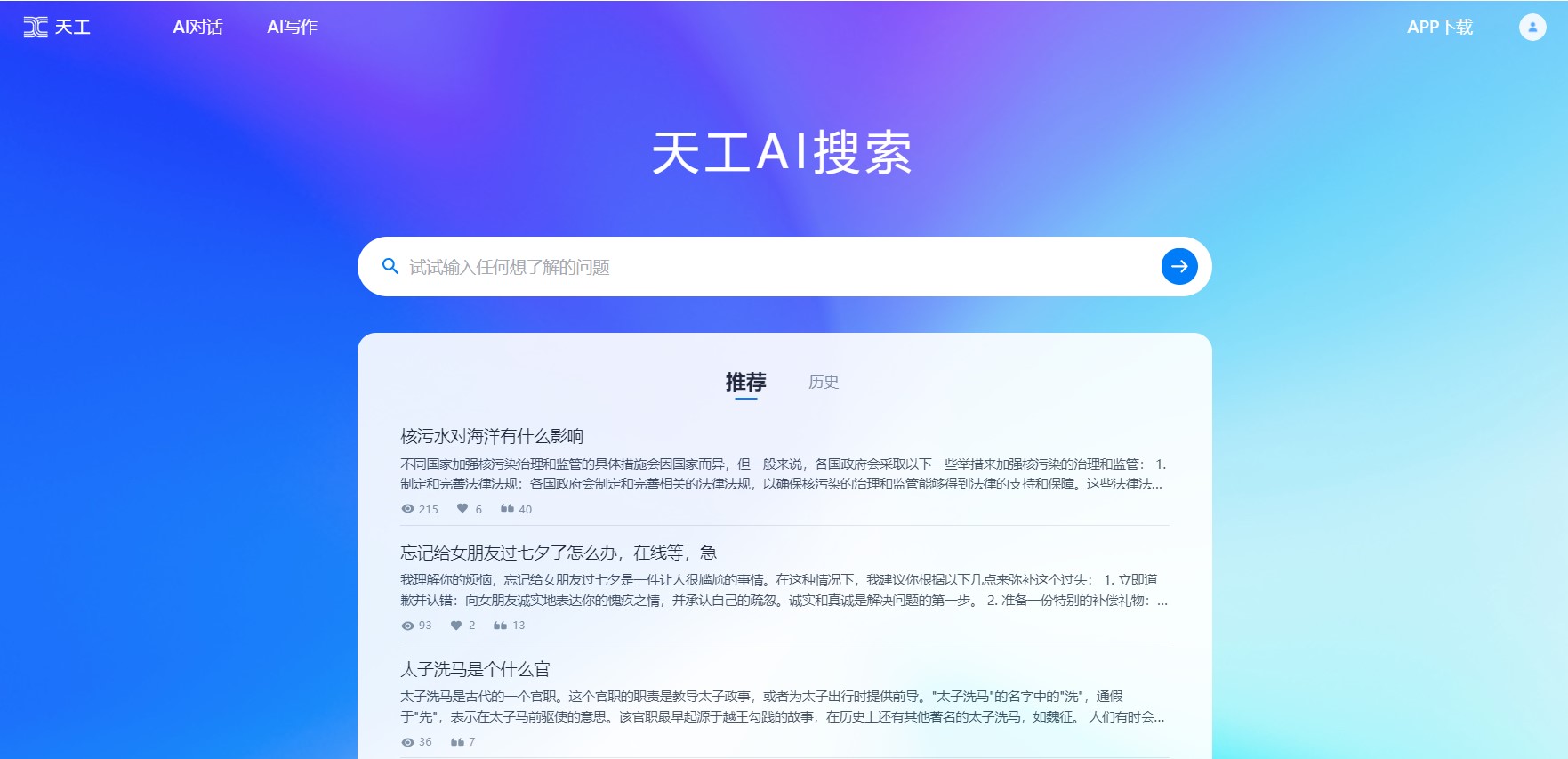Open the AI写作 page
This screenshot has width=1568, height=759.
292,27
